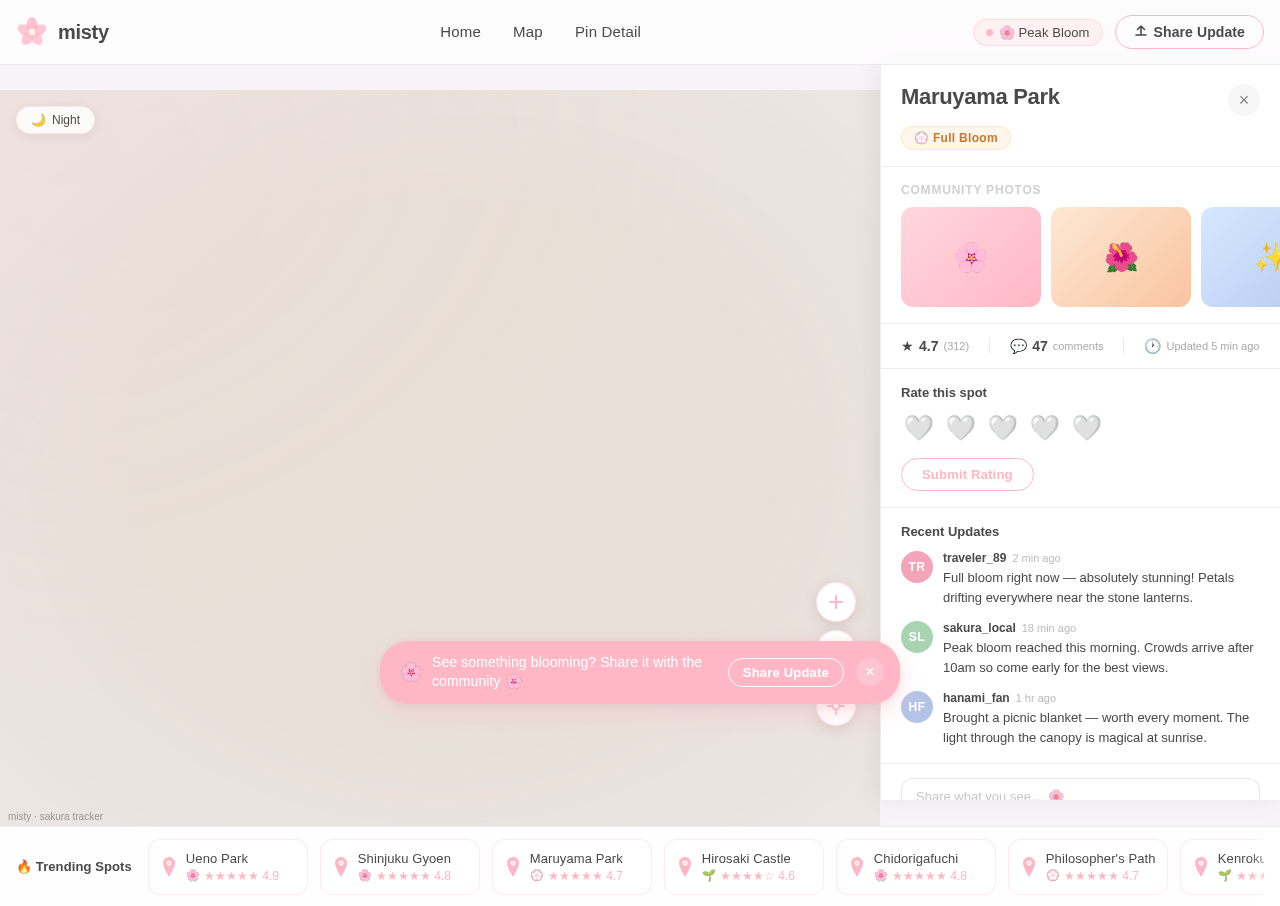Close the Maruyama Park detail panel
1280x906 pixels.
pyautogui.click(x=1244, y=100)
